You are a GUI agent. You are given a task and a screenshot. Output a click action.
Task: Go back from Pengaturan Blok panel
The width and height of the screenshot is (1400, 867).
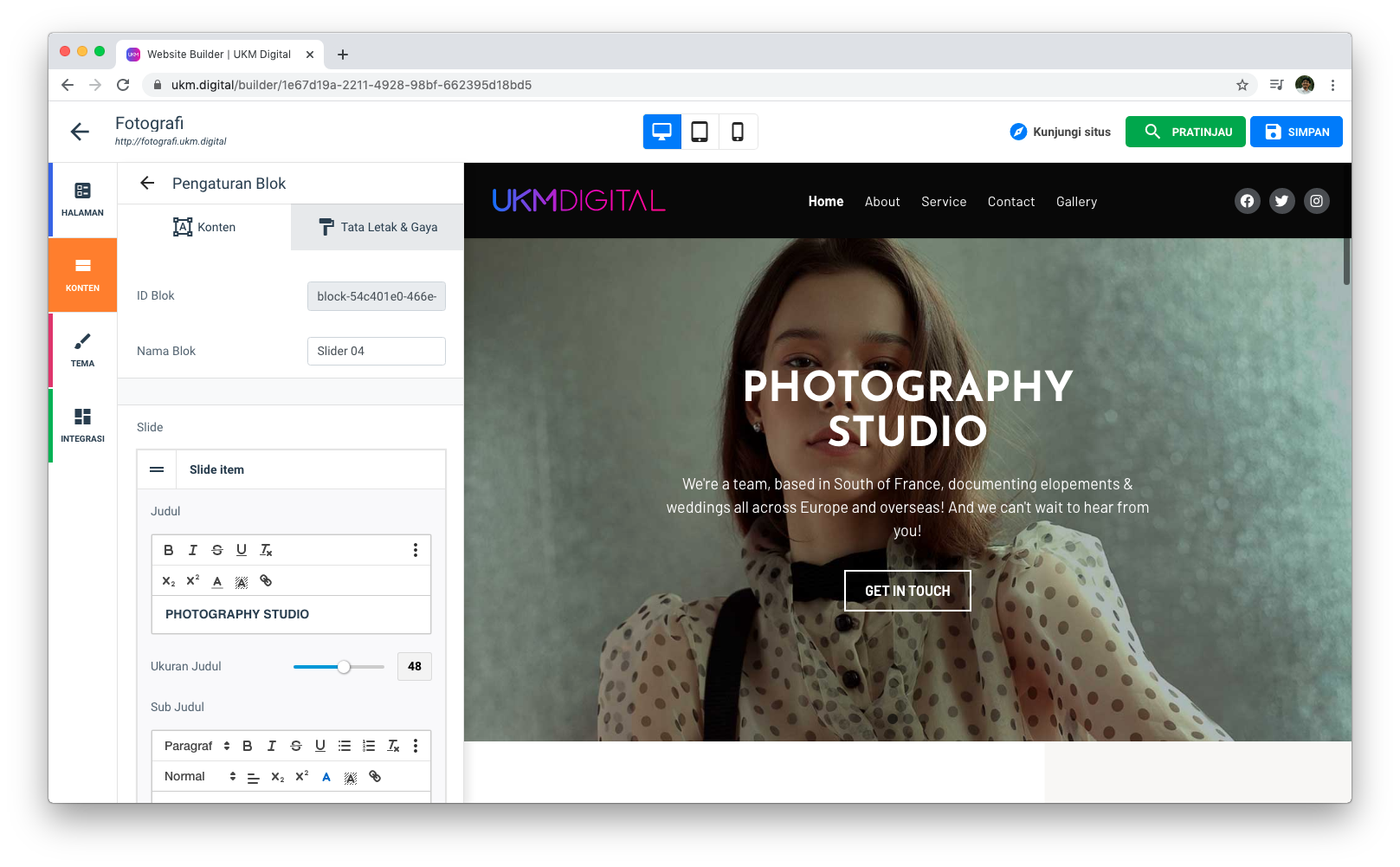click(x=147, y=183)
